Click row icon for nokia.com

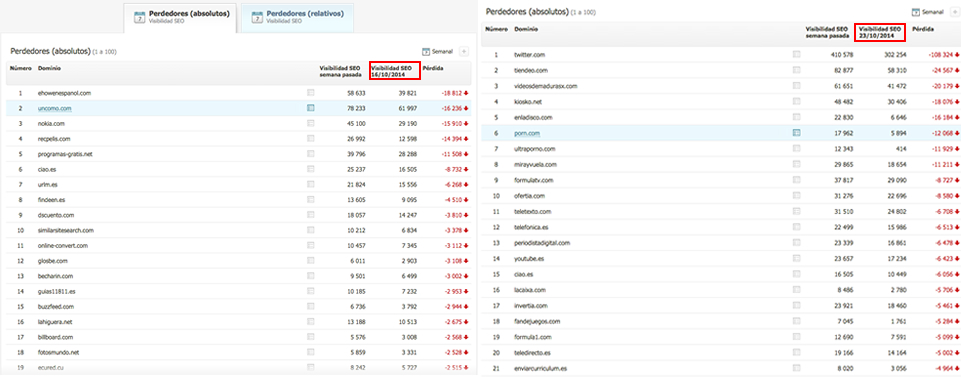tap(311, 123)
